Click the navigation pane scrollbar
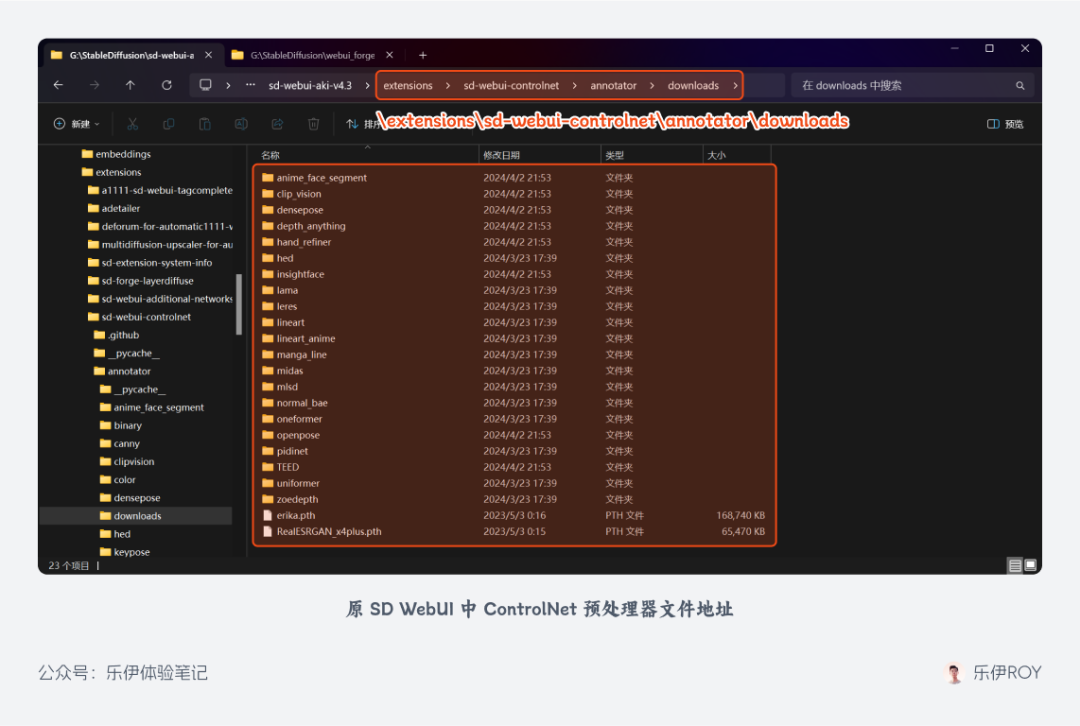This screenshot has height=726, width=1080. (x=239, y=304)
